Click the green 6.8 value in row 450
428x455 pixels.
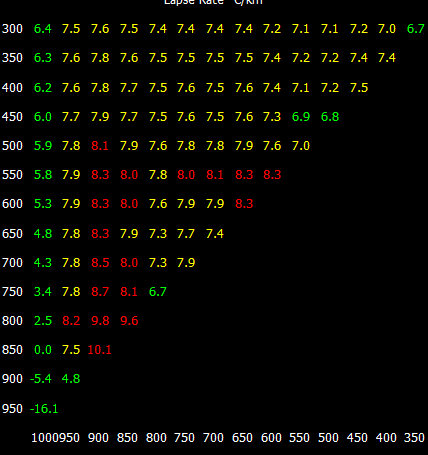click(330, 117)
